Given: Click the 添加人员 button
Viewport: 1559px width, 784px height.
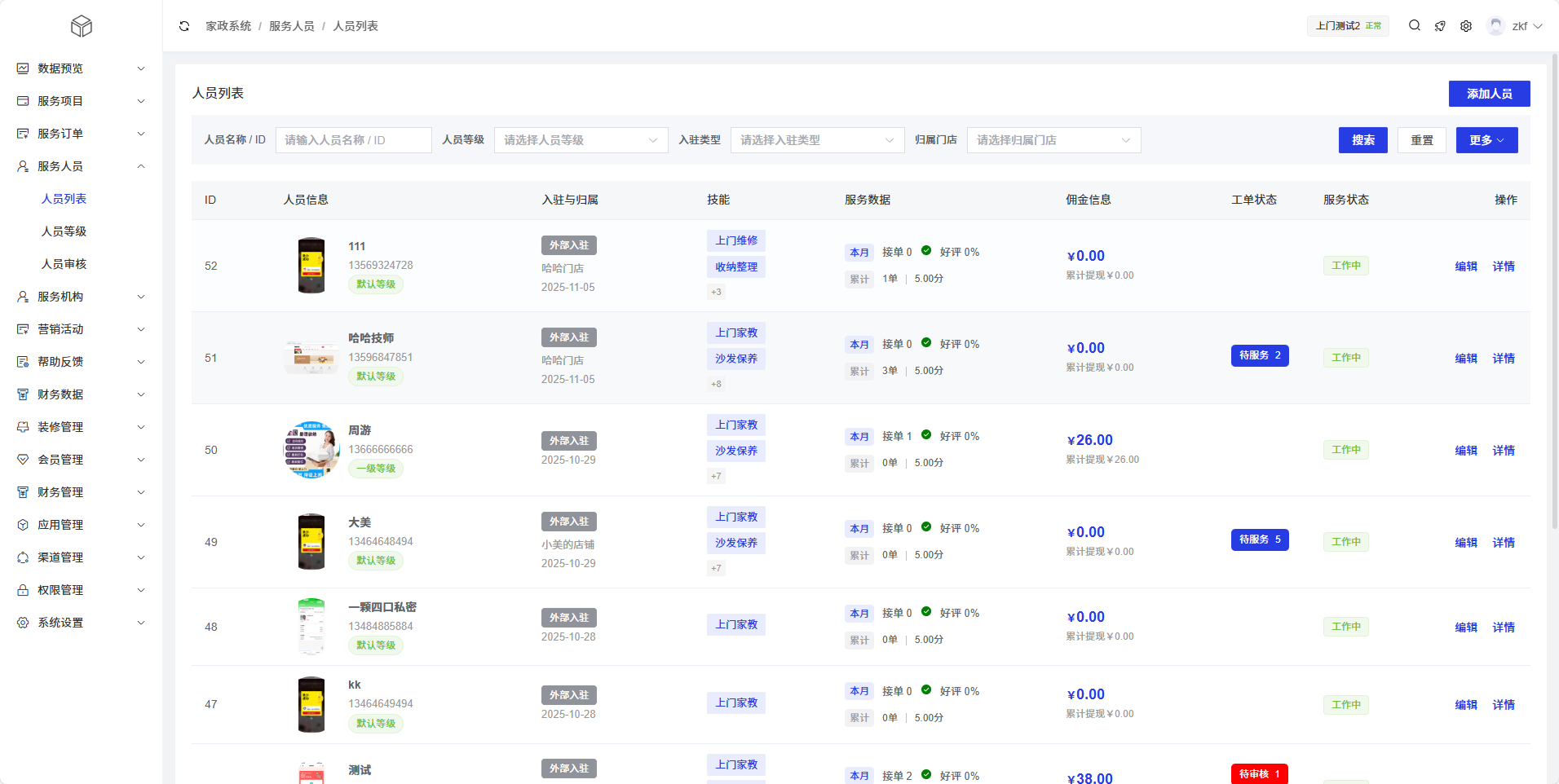Looking at the screenshot, I should pyautogui.click(x=1489, y=94).
